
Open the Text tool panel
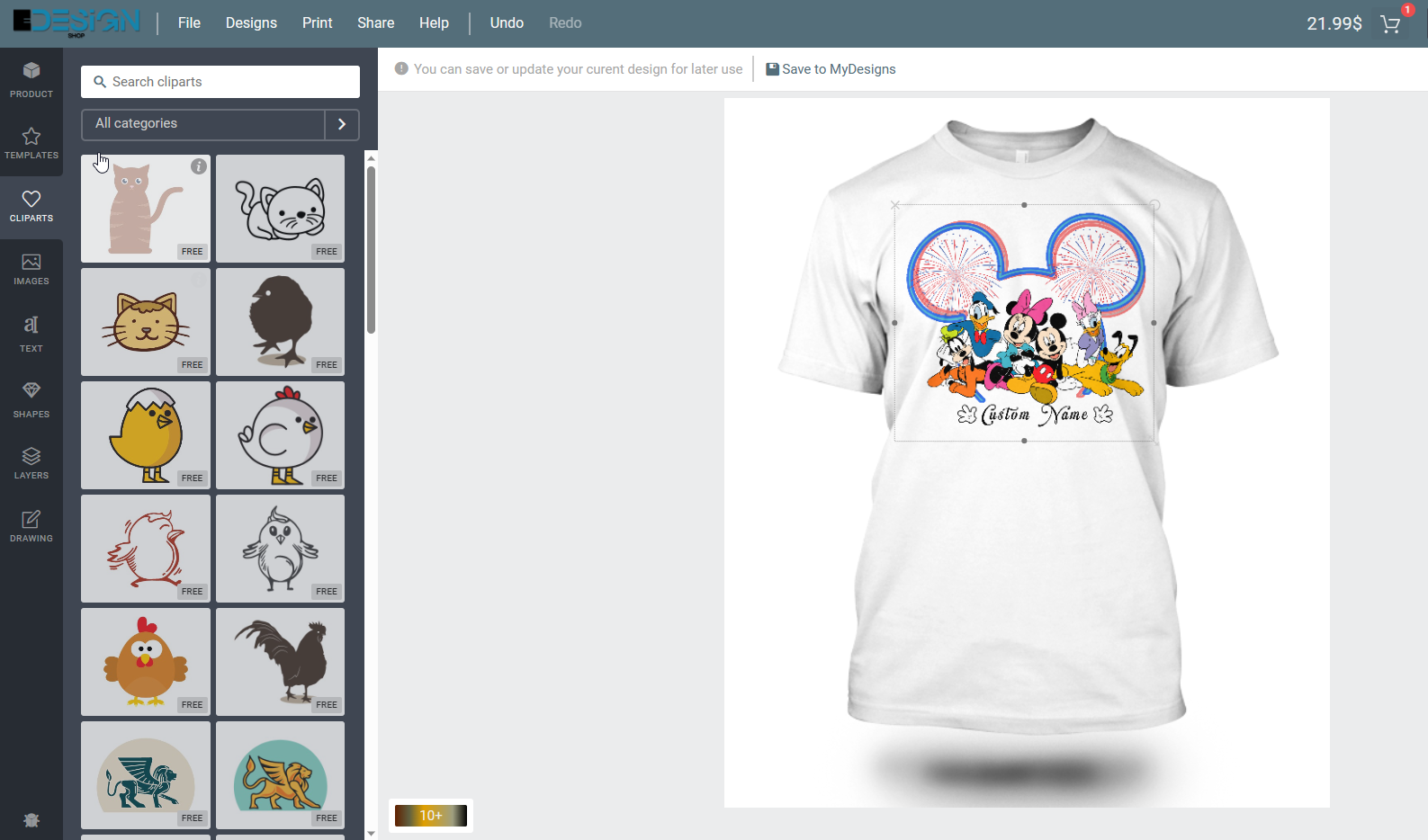pyautogui.click(x=31, y=333)
